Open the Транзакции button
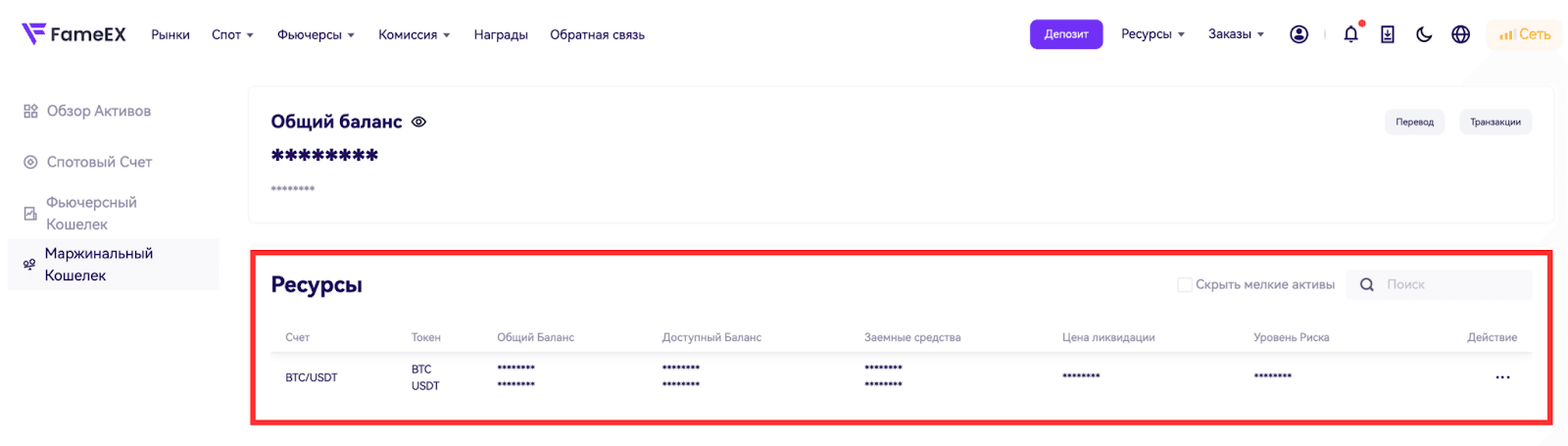The height and width of the screenshot is (446, 1568). [1494, 122]
